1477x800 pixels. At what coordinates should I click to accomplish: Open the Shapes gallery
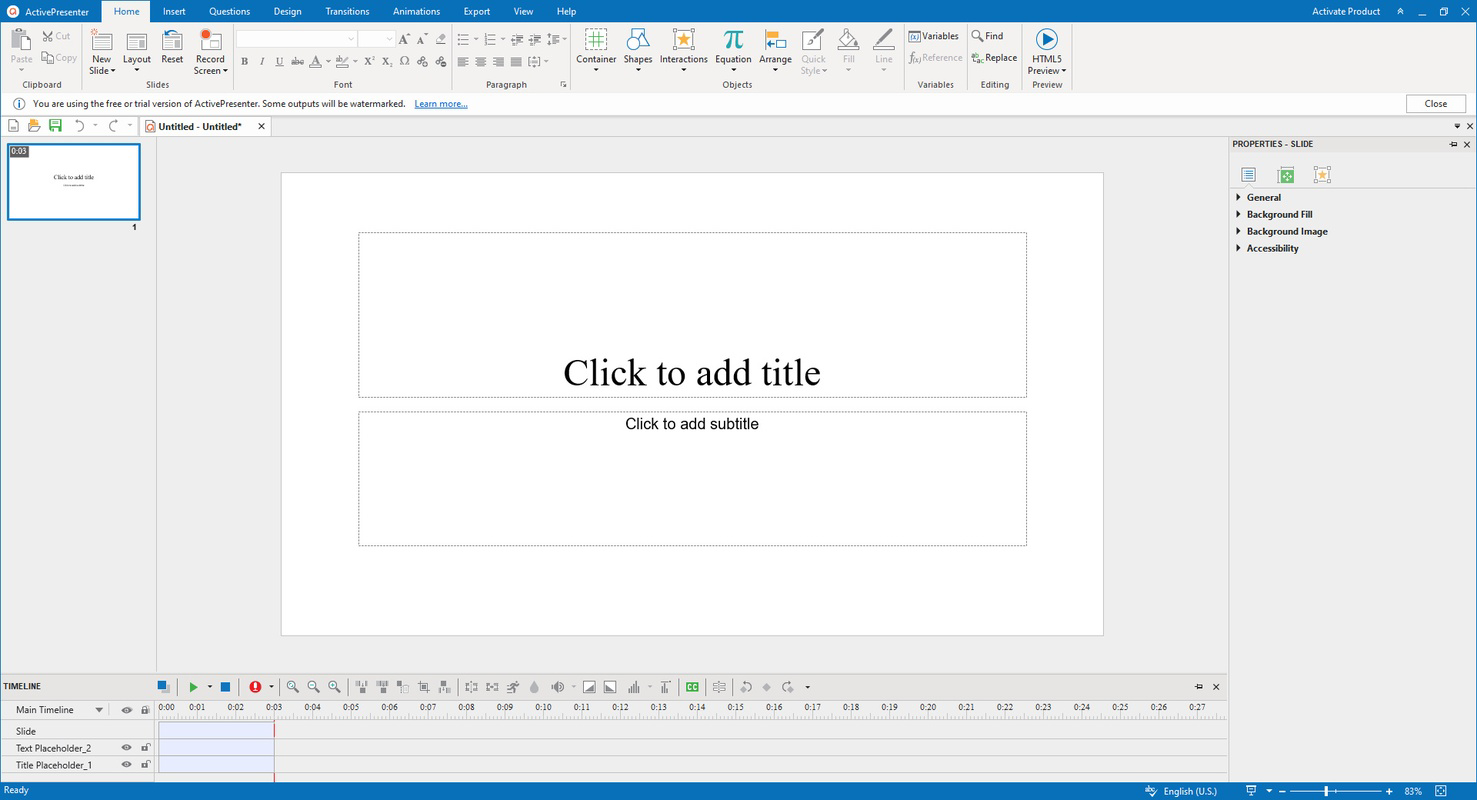637,41
